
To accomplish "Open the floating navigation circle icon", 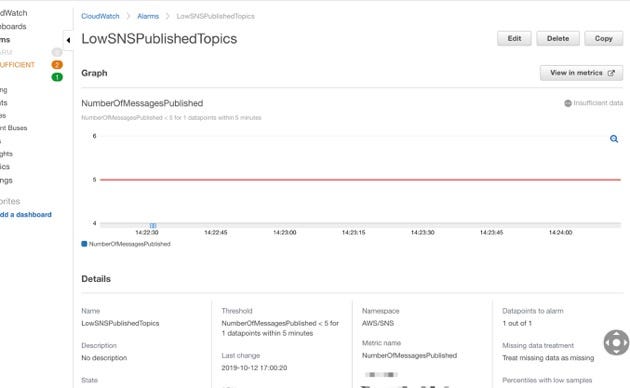I will click(x=616, y=343).
